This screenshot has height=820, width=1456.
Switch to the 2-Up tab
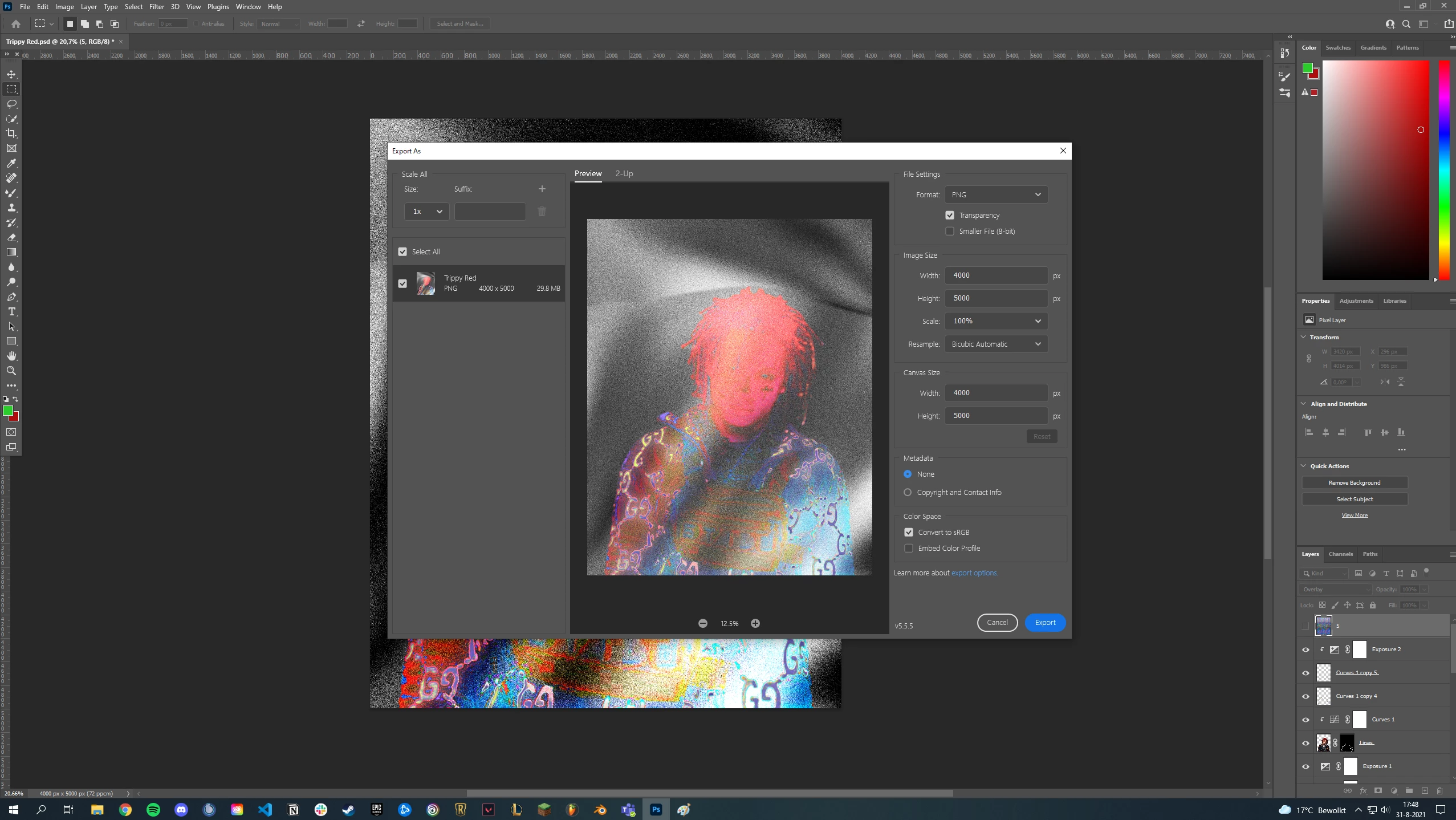point(624,173)
